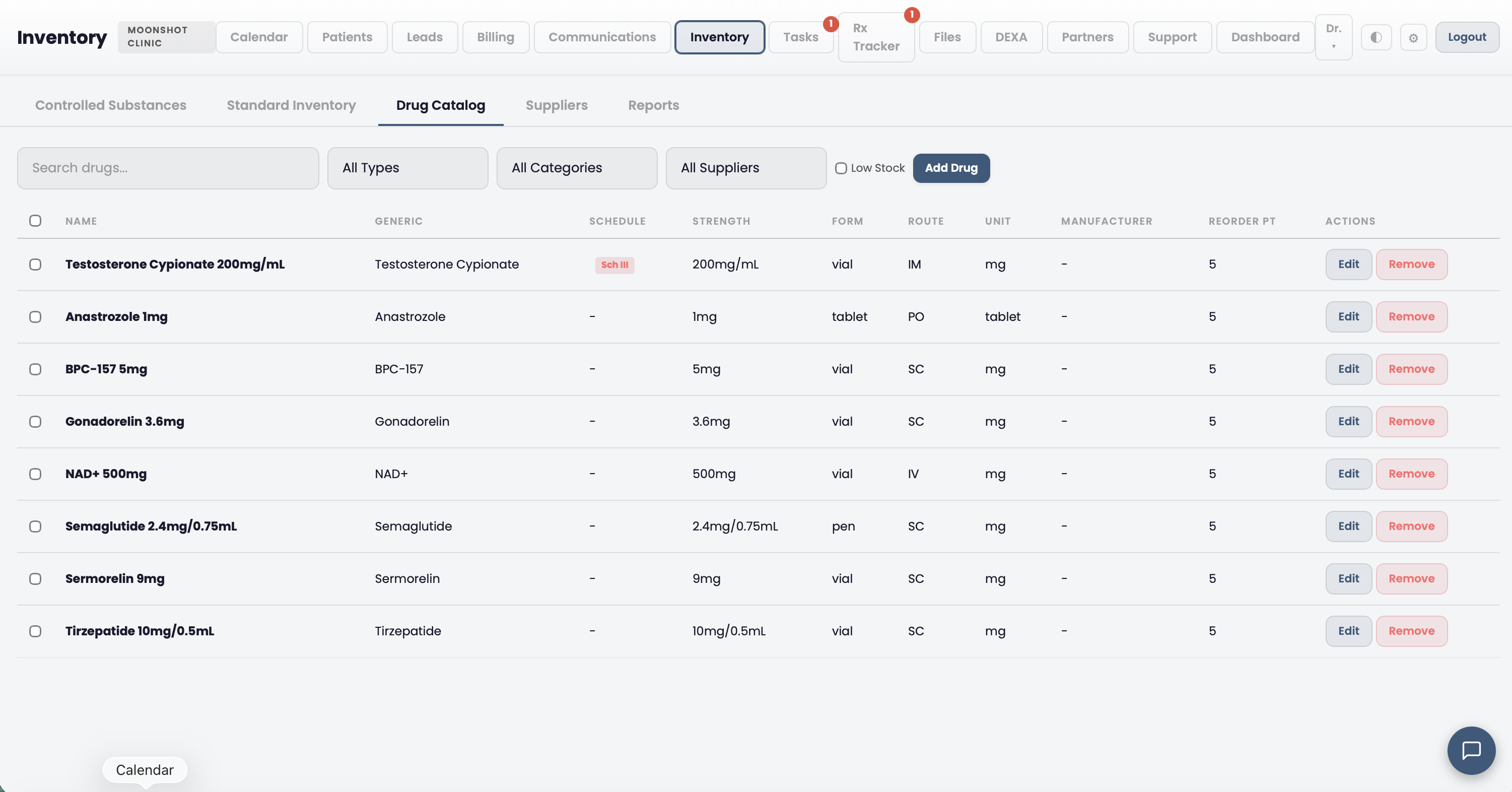Check the Semaglutide 2.4mg/0.75mL row checkbox
The image size is (1512, 792).
(35, 526)
